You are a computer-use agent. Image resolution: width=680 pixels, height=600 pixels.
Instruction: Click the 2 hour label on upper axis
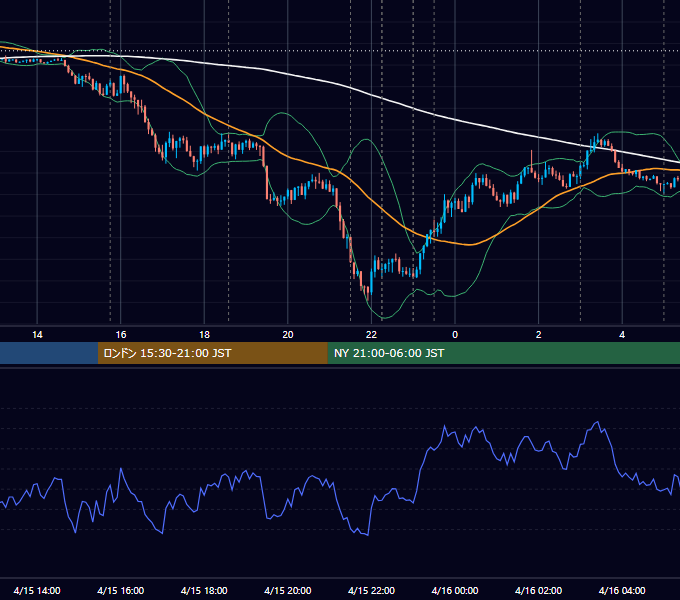[x=539, y=335]
